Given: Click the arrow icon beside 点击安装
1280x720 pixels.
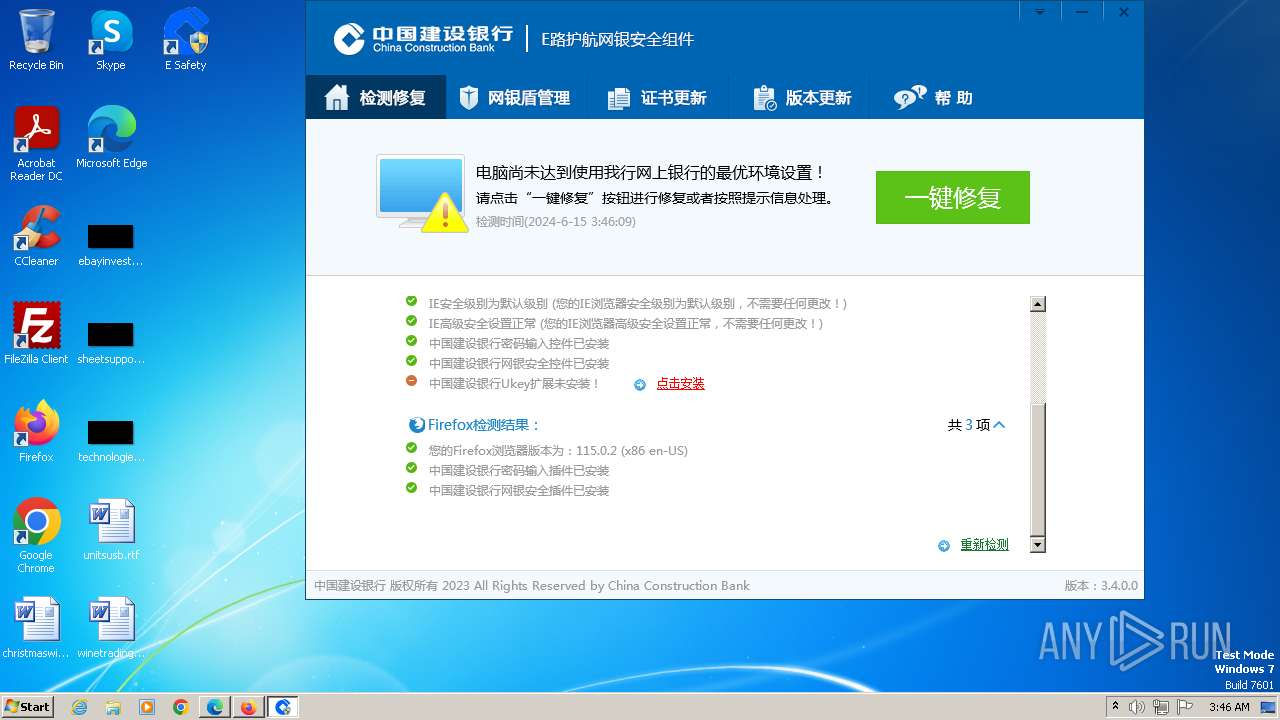Looking at the screenshot, I should [640, 385].
